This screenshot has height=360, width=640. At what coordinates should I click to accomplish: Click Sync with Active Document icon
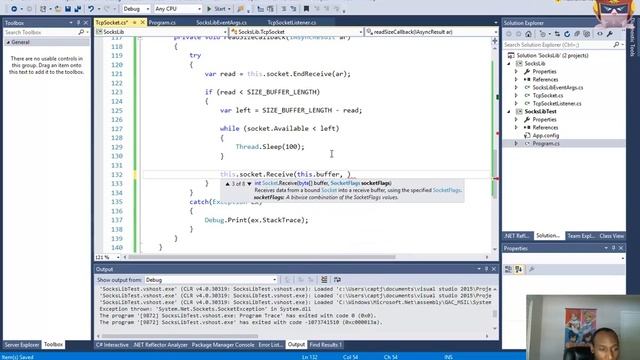[557, 34]
